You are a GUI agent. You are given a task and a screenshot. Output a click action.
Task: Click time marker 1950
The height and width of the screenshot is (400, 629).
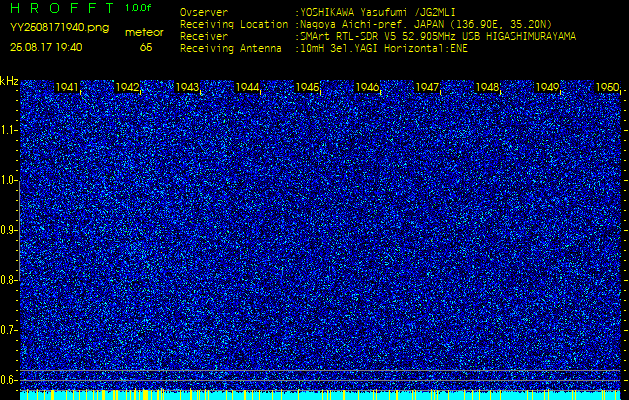pyautogui.click(x=608, y=87)
